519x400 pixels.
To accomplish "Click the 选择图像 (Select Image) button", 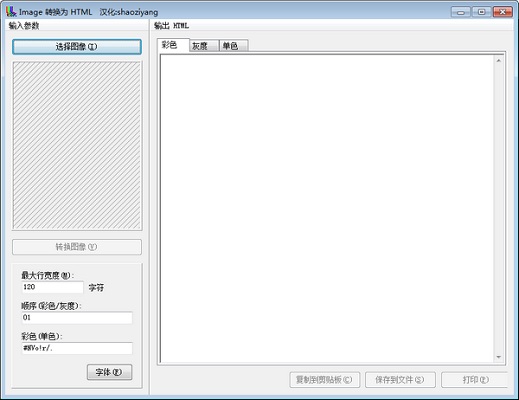I will 77,47.
